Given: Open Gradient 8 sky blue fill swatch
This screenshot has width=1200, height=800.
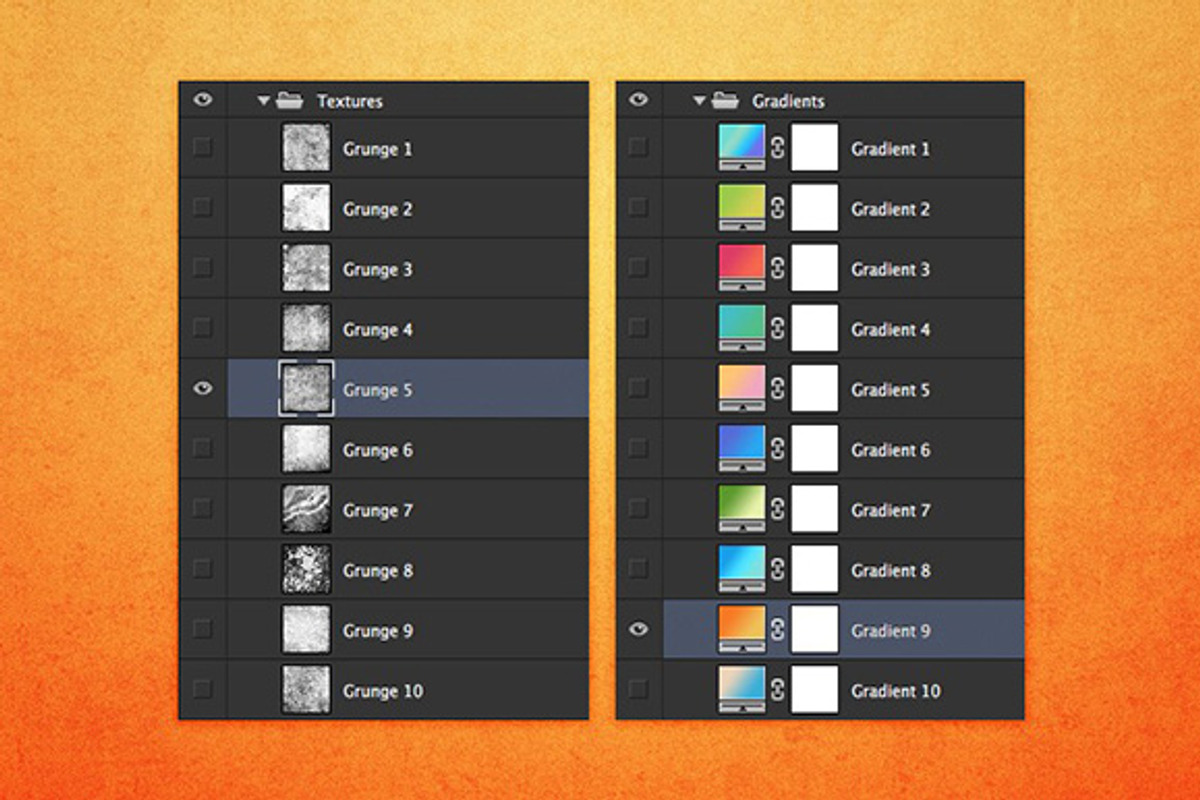Looking at the screenshot, I should pyautogui.click(x=742, y=569).
